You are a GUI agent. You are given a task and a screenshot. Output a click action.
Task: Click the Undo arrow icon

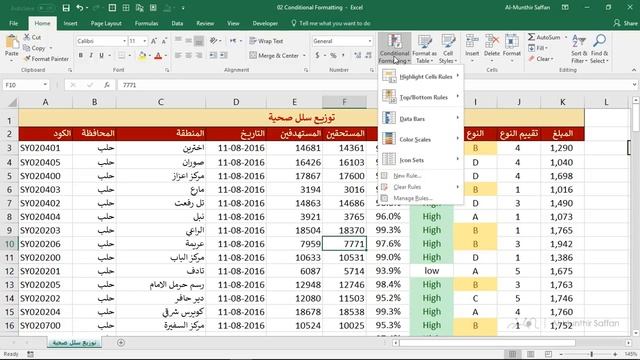80,8
